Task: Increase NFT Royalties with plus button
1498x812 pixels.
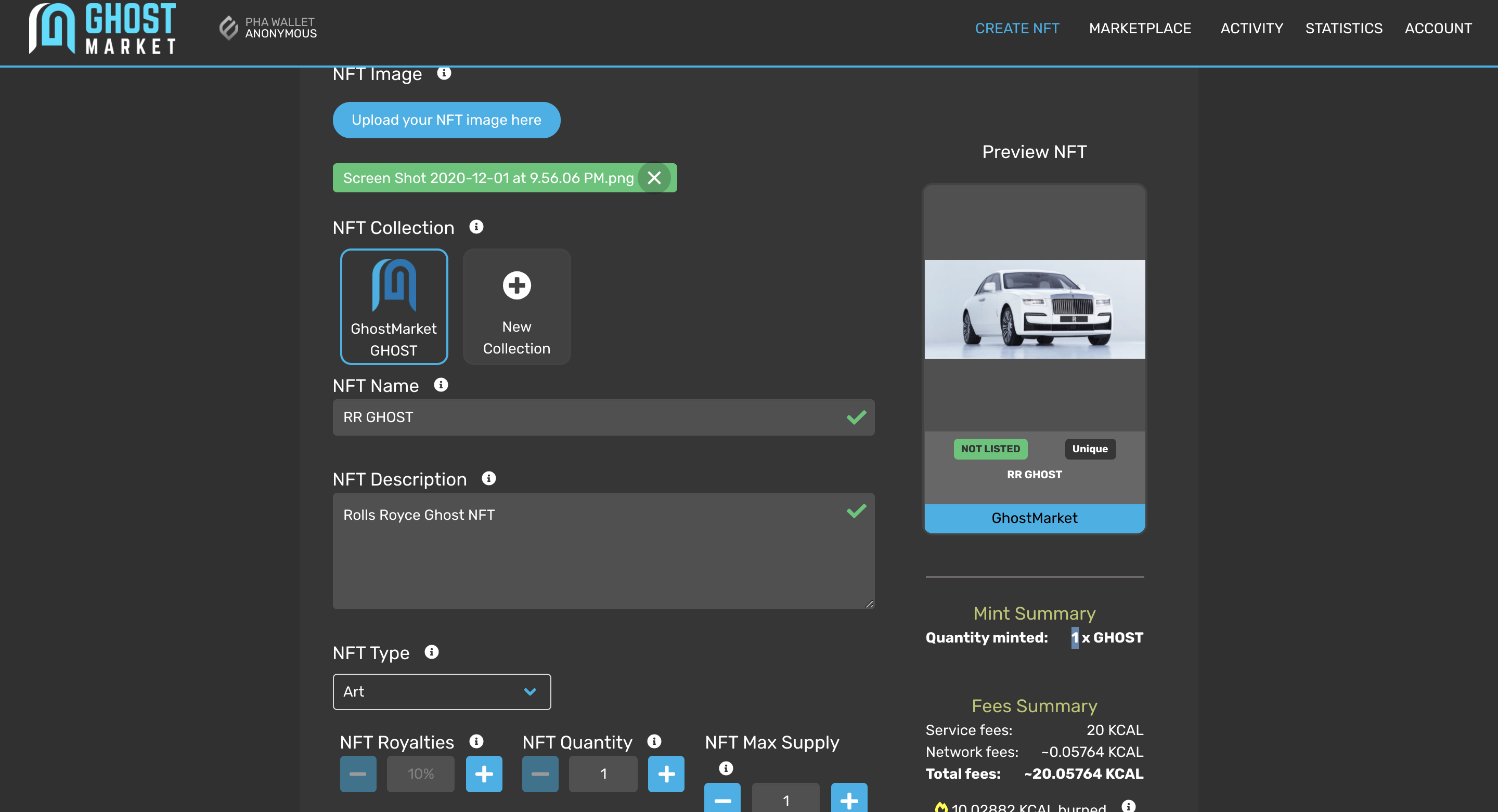Action: click(x=484, y=774)
